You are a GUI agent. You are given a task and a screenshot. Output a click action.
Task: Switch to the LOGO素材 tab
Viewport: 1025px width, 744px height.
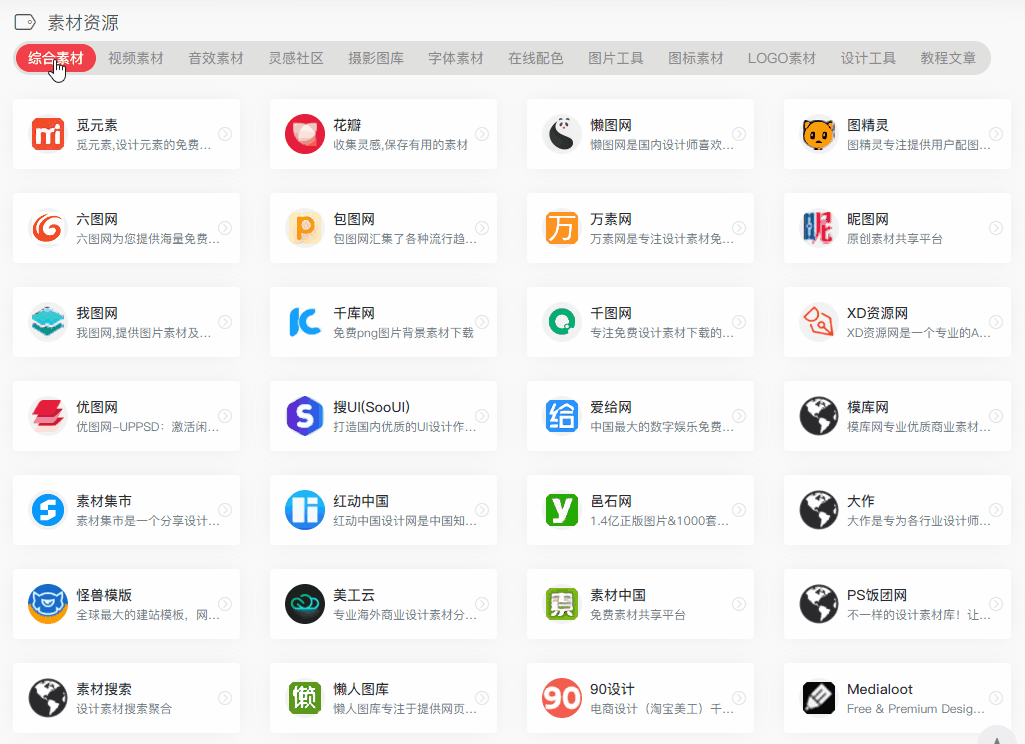pos(782,58)
